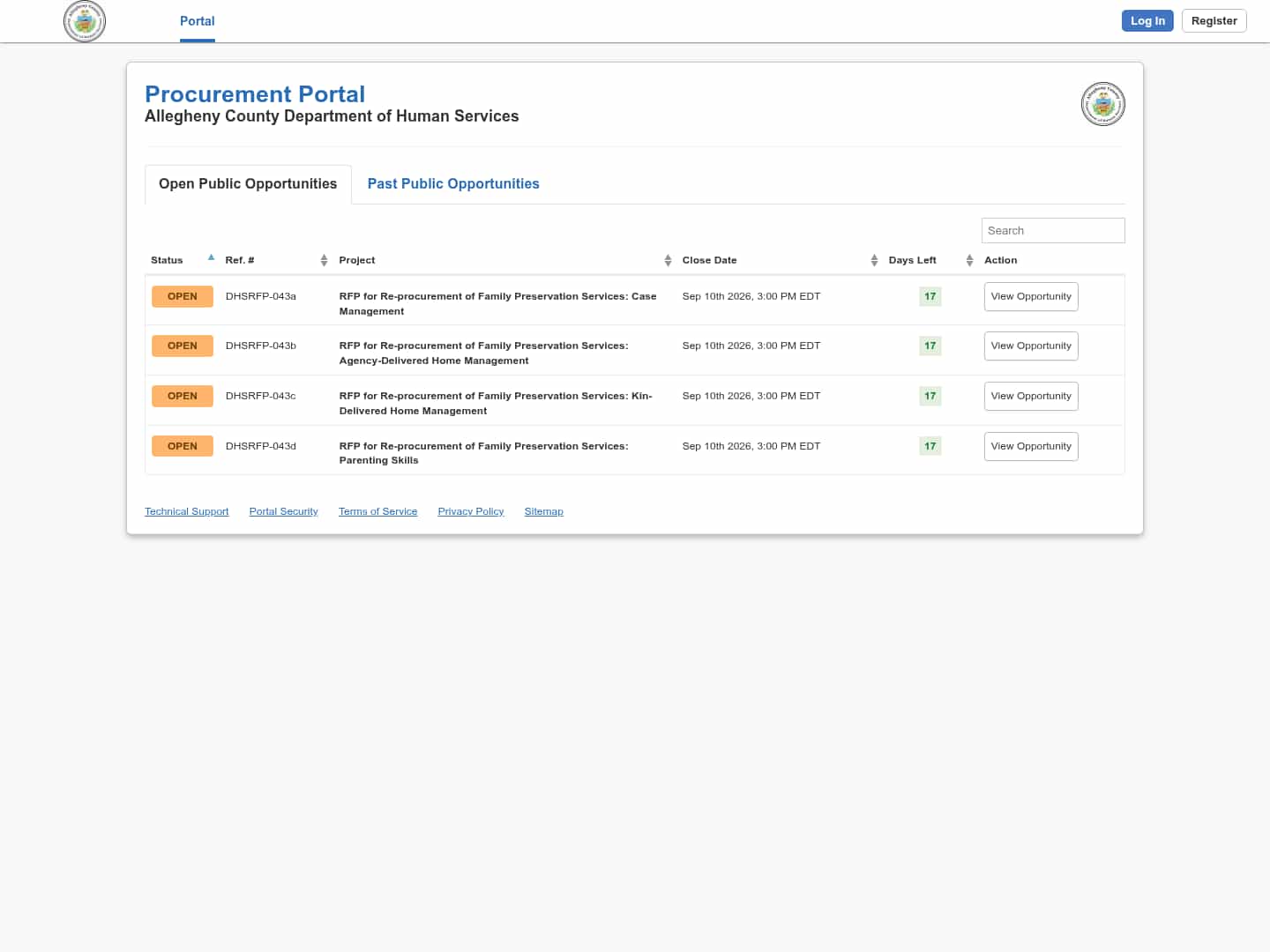Click the county seal beside Procurement Portal heading
Image resolution: width=1270 pixels, height=952 pixels.
point(1102,104)
